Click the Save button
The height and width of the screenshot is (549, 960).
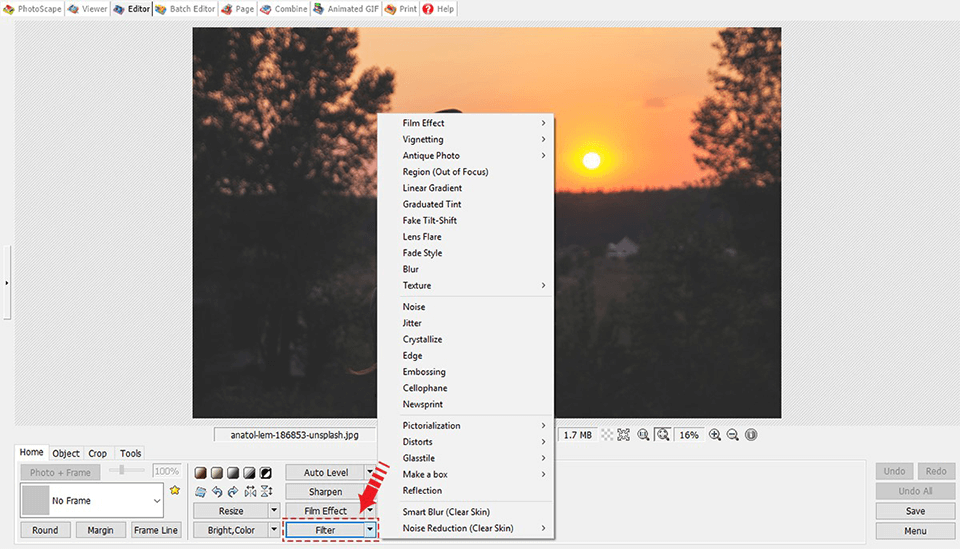coord(915,511)
